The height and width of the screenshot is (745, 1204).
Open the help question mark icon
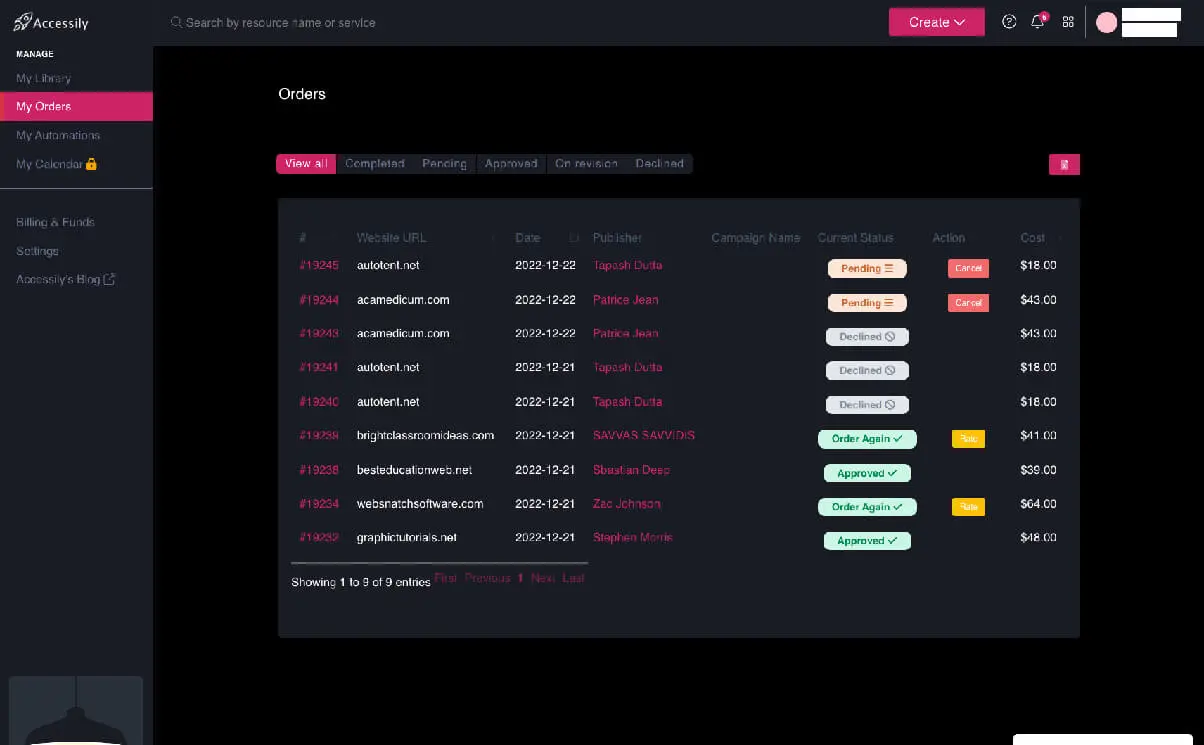(x=1009, y=22)
